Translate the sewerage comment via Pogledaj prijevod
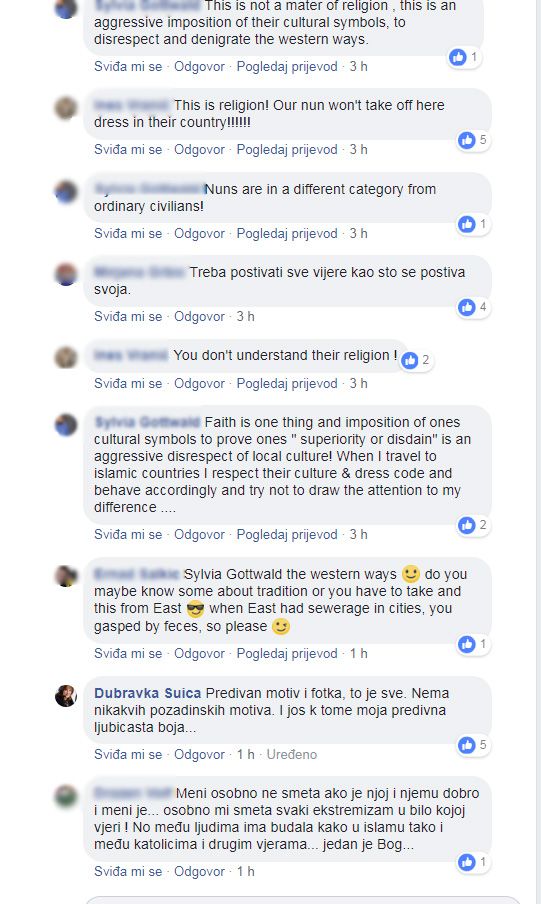 coord(287,653)
